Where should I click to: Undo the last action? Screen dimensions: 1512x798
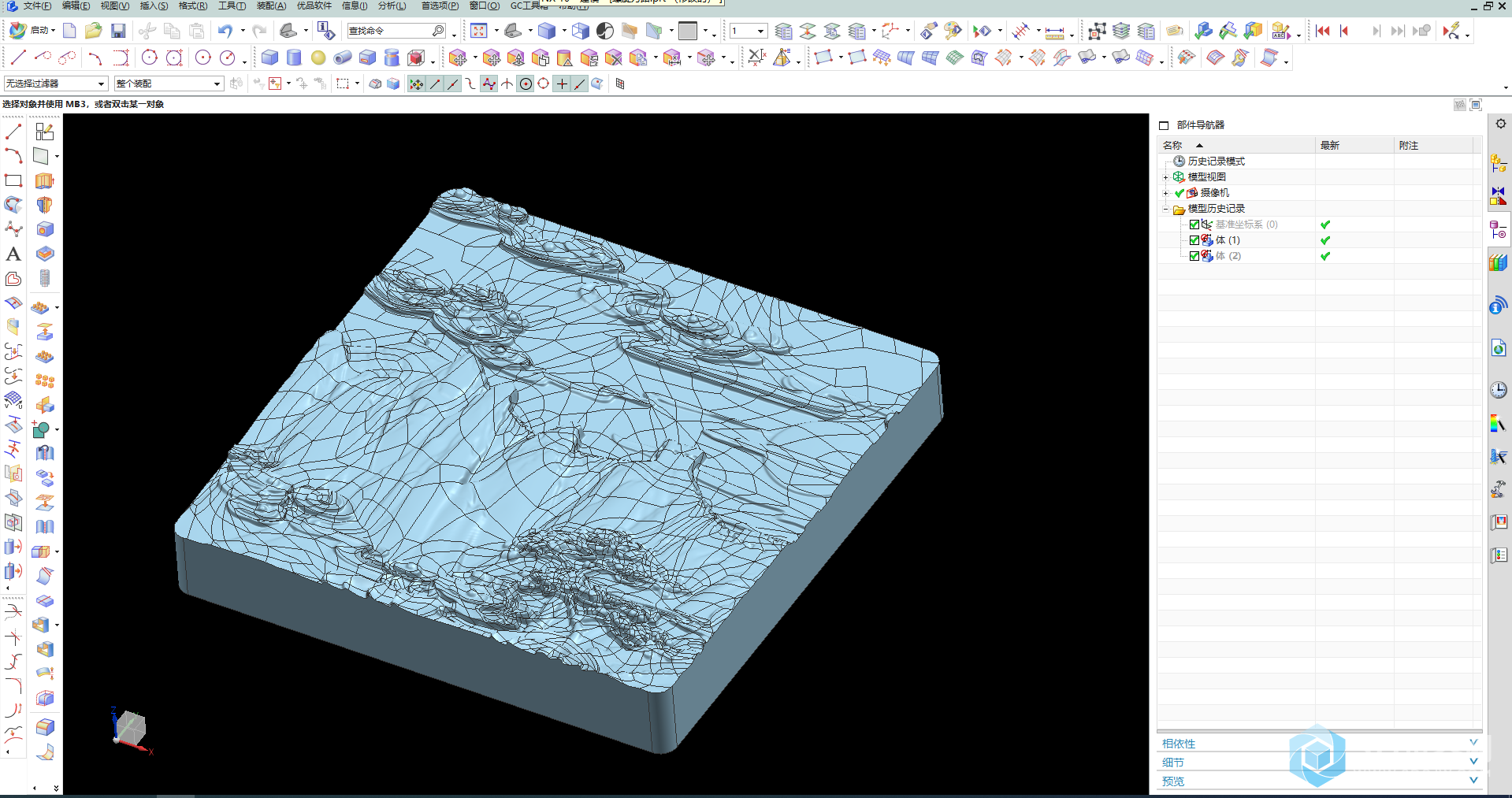click(x=225, y=31)
